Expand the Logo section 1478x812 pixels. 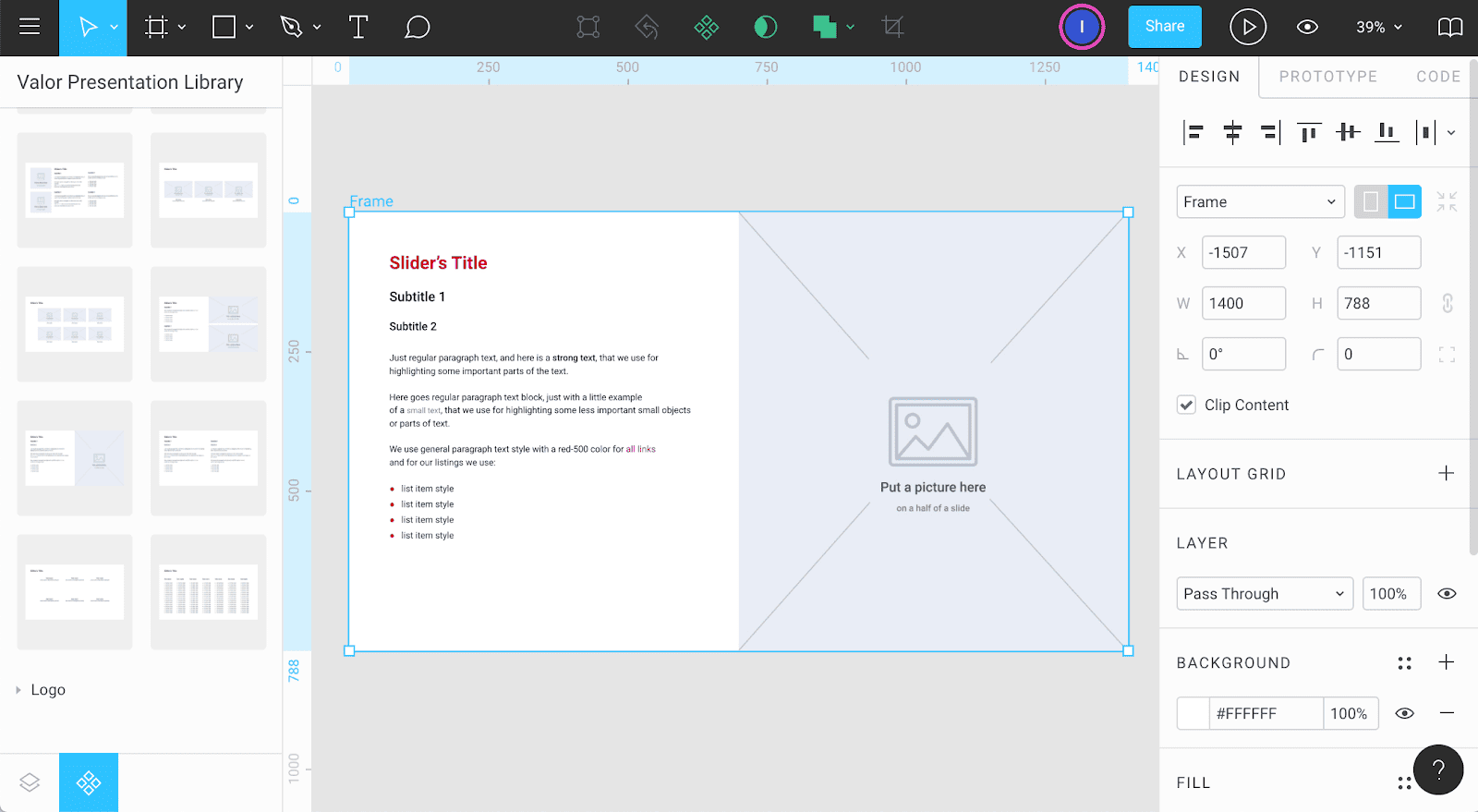pyautogui.click(x=18, y=690)
